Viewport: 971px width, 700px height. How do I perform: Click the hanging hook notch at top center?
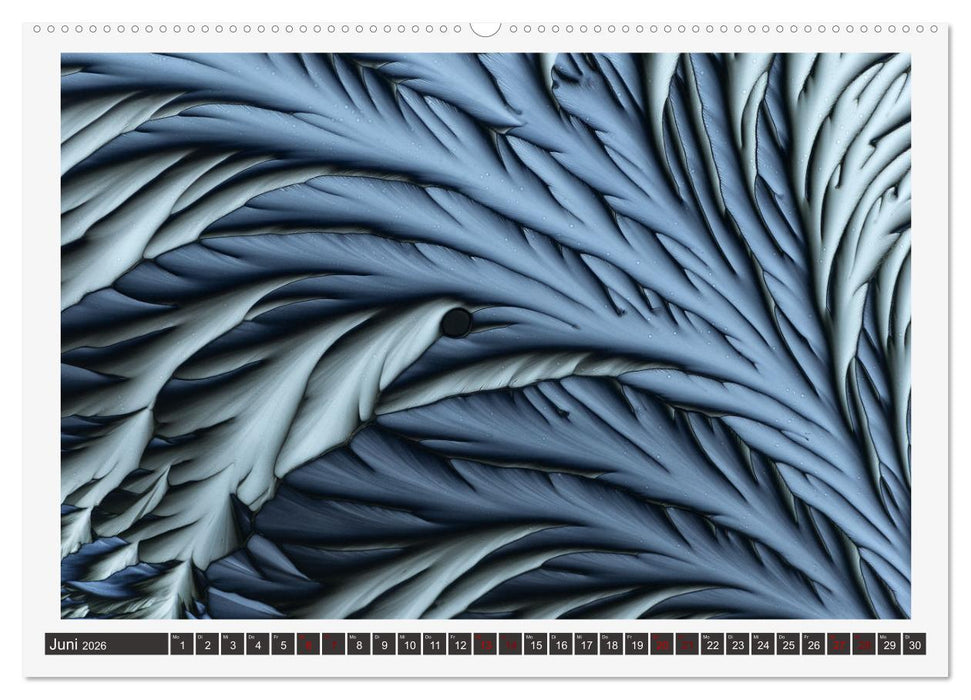485,29
